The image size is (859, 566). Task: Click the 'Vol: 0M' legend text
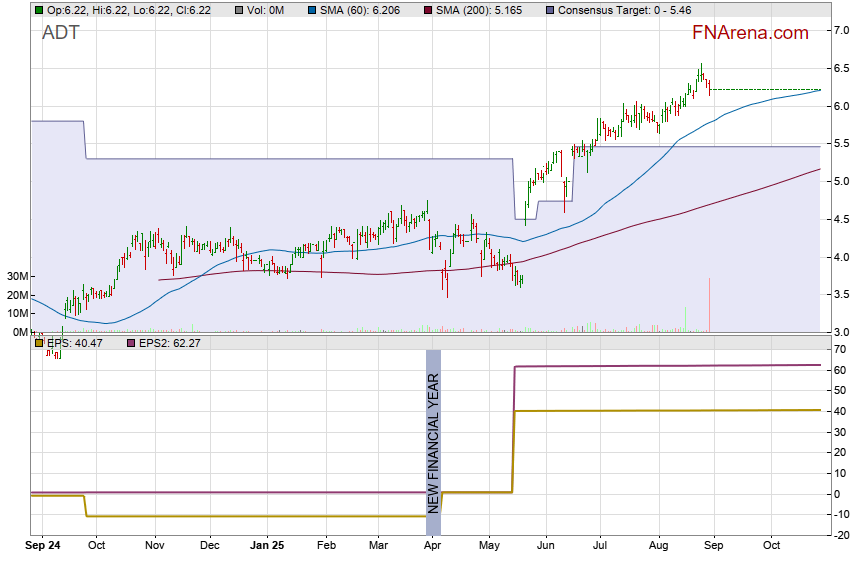pos(267,10)
